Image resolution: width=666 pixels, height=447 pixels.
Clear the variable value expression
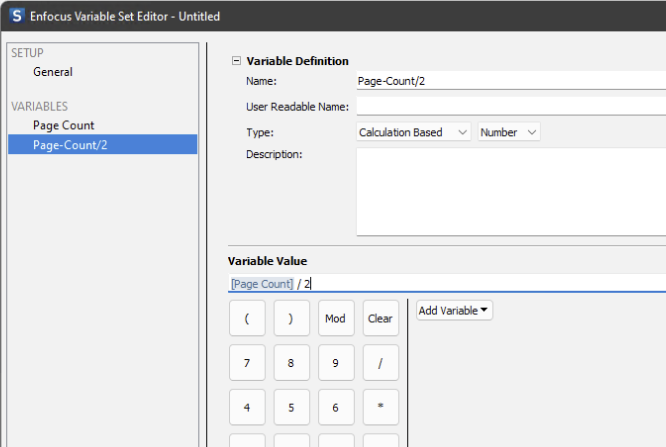381,318
